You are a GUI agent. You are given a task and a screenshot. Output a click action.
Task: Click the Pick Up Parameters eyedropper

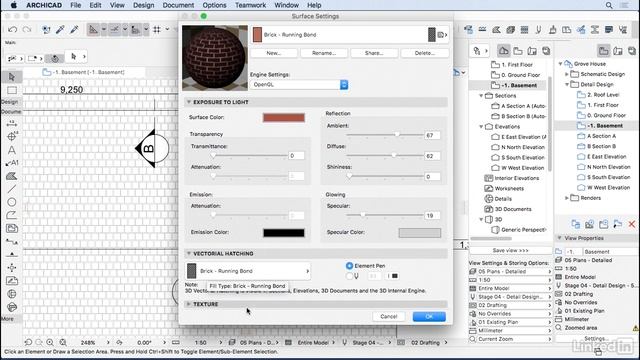(60, 29)
